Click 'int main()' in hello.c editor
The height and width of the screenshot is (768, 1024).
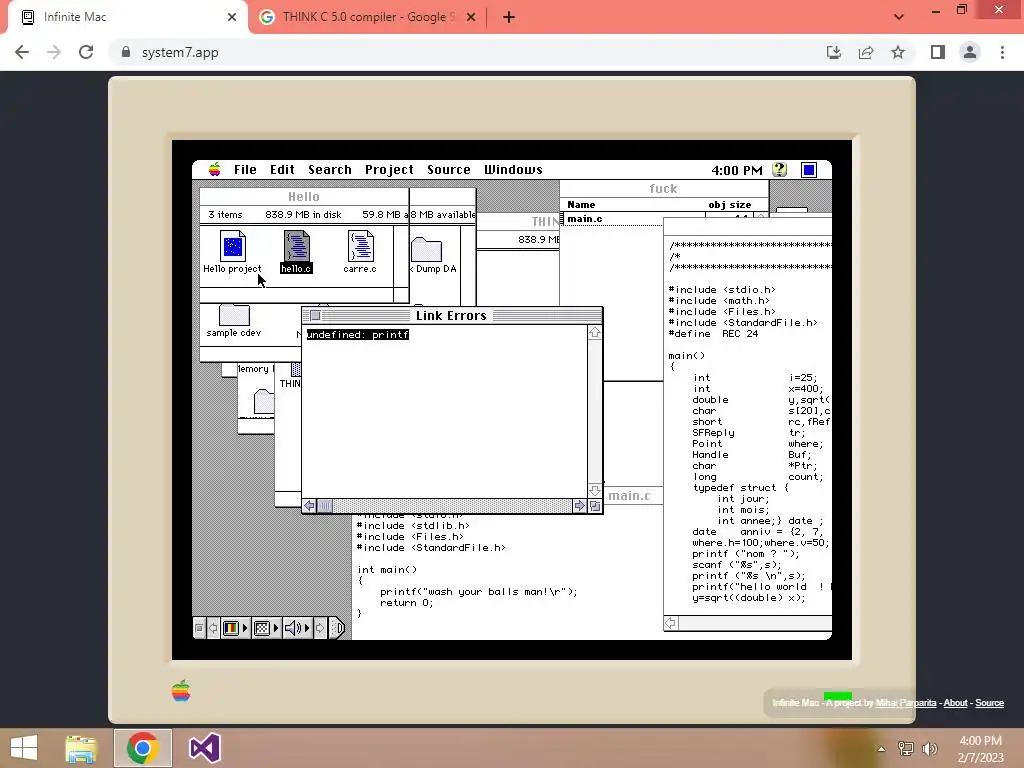click(x=387, y=569)
